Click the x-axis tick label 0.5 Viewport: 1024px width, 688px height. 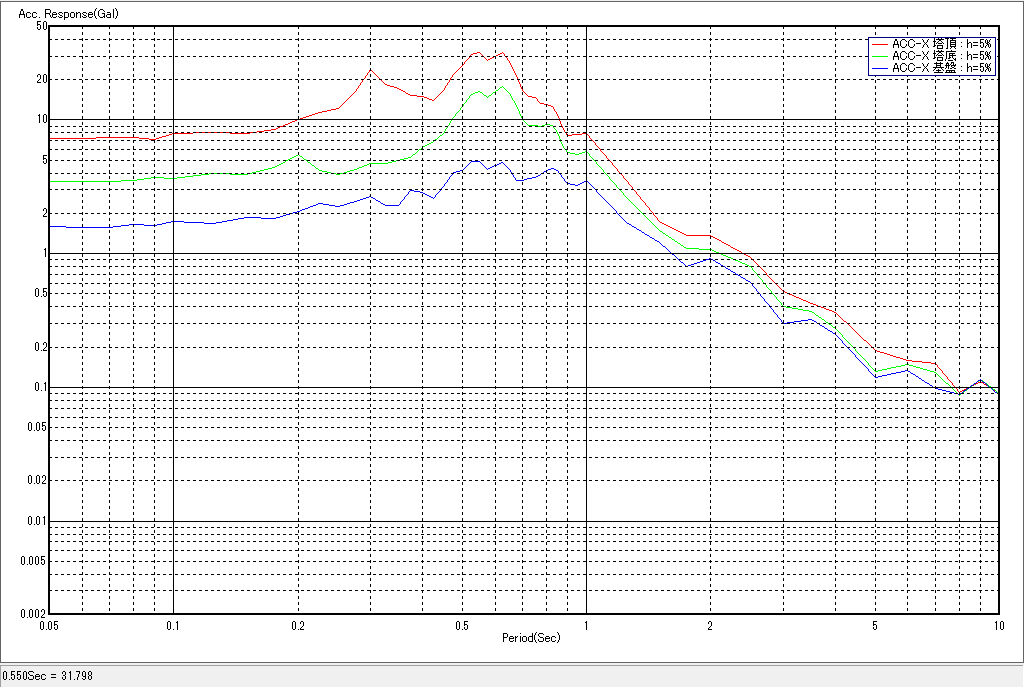click(x=461, y=625)
